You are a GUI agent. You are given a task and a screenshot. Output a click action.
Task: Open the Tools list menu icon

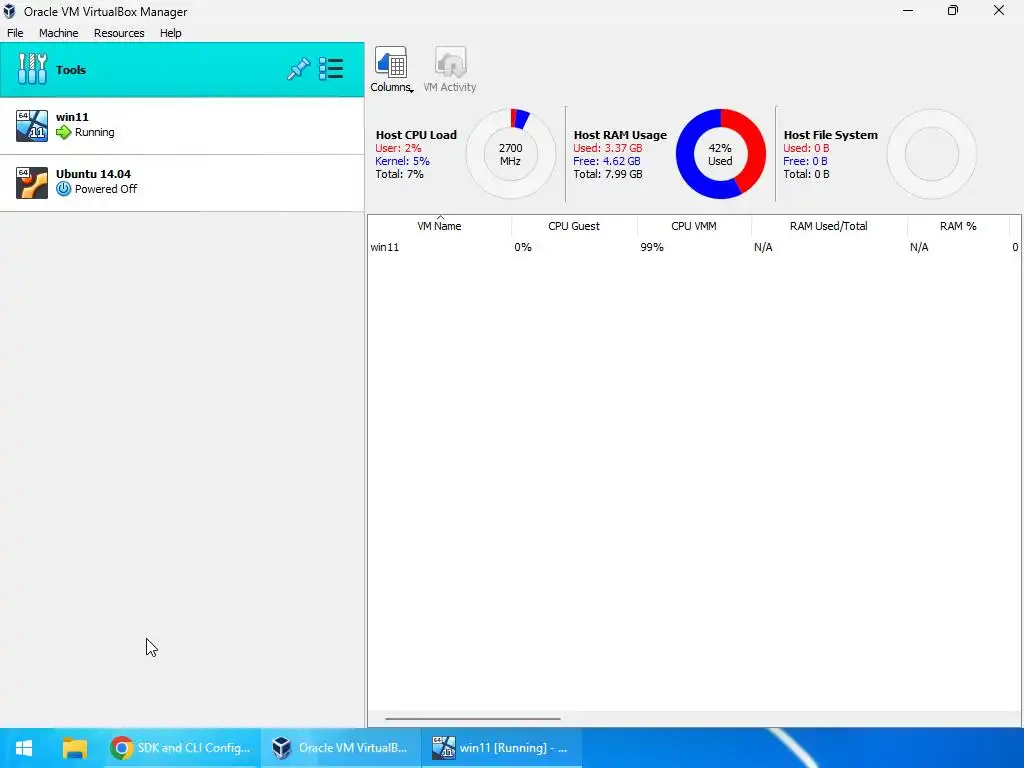click(x=331, y=69)
